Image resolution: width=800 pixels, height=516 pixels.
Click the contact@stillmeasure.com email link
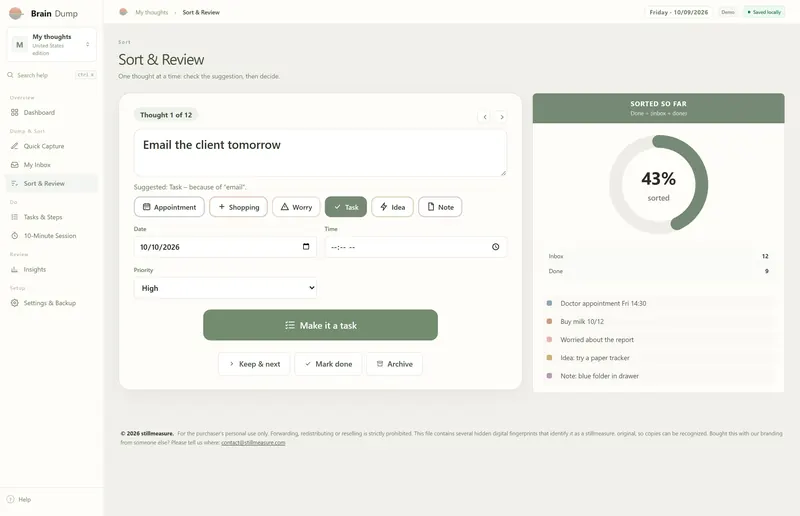[253, 443]
